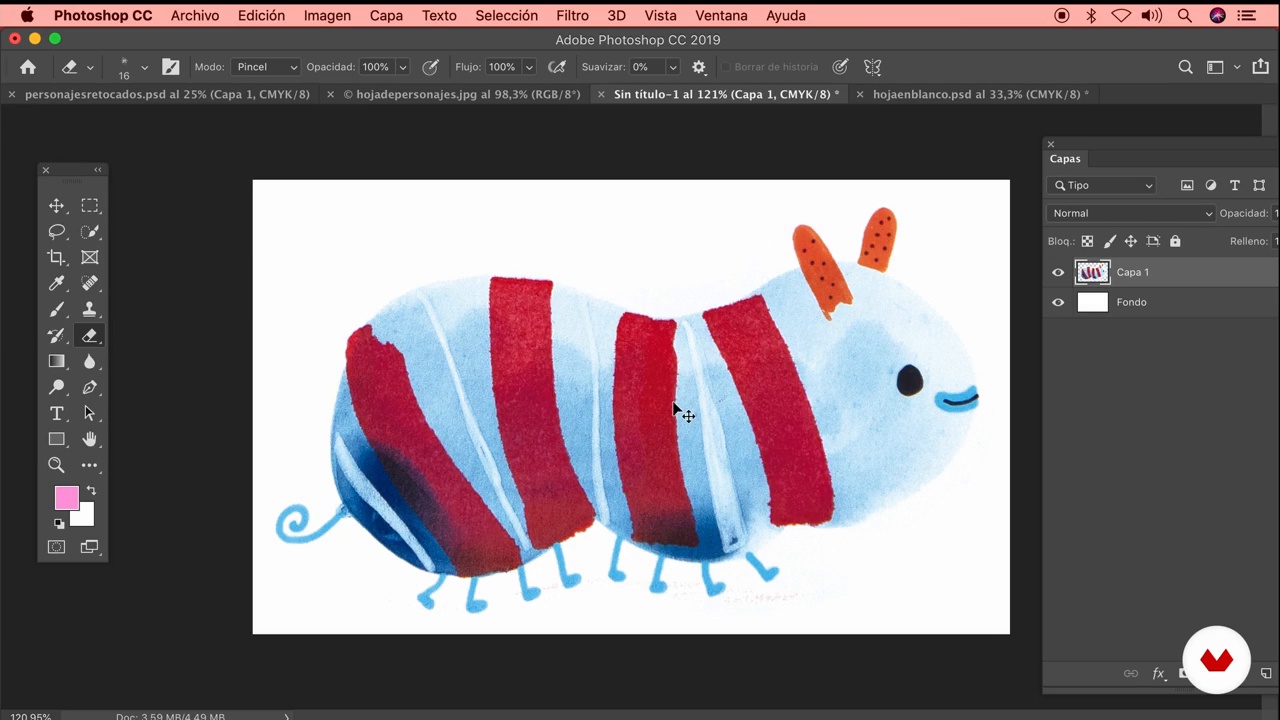
Task: Open the pink foreground color picker
Action: (x=66, y=498)
